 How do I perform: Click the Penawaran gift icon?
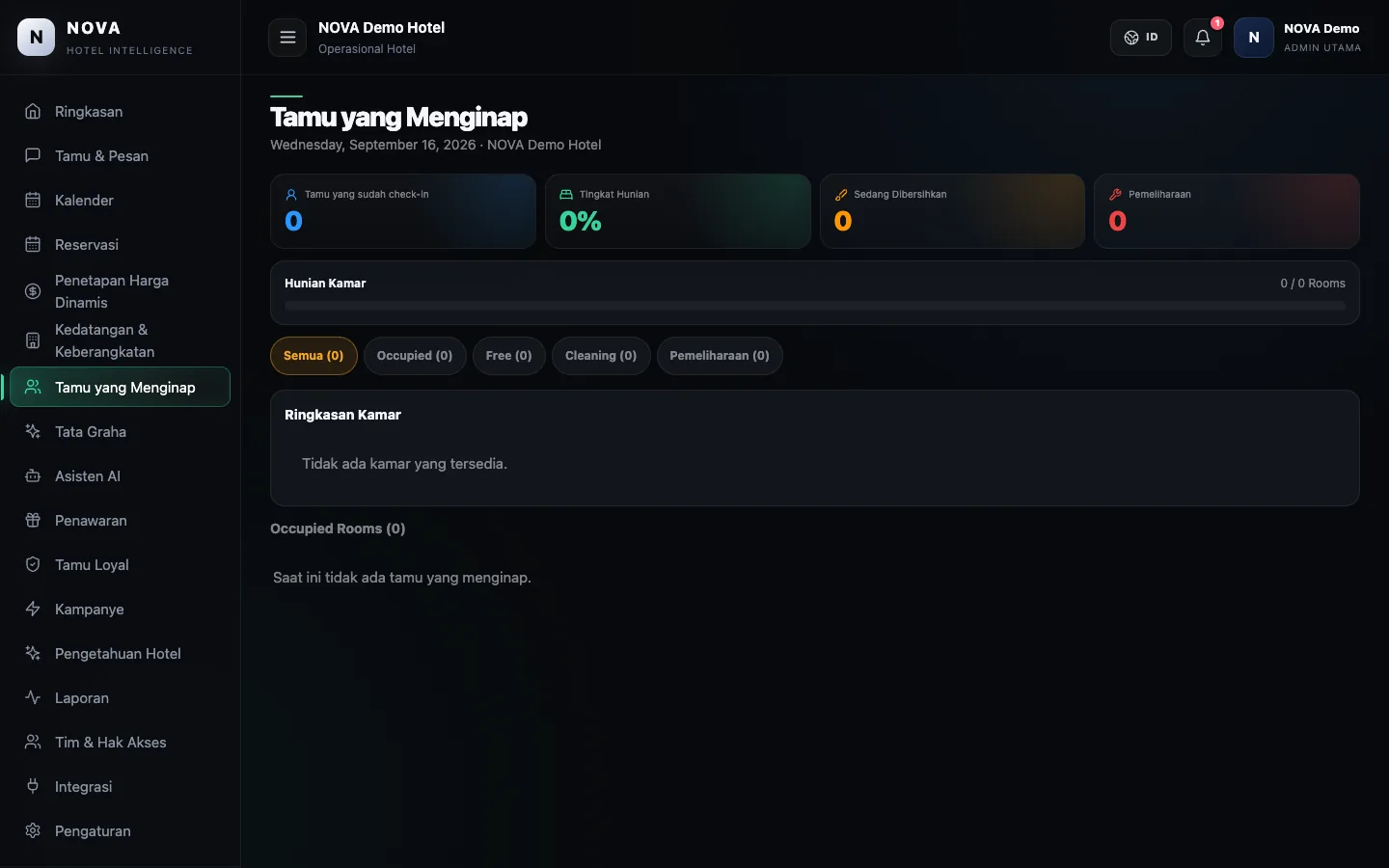tap(33, 520)
